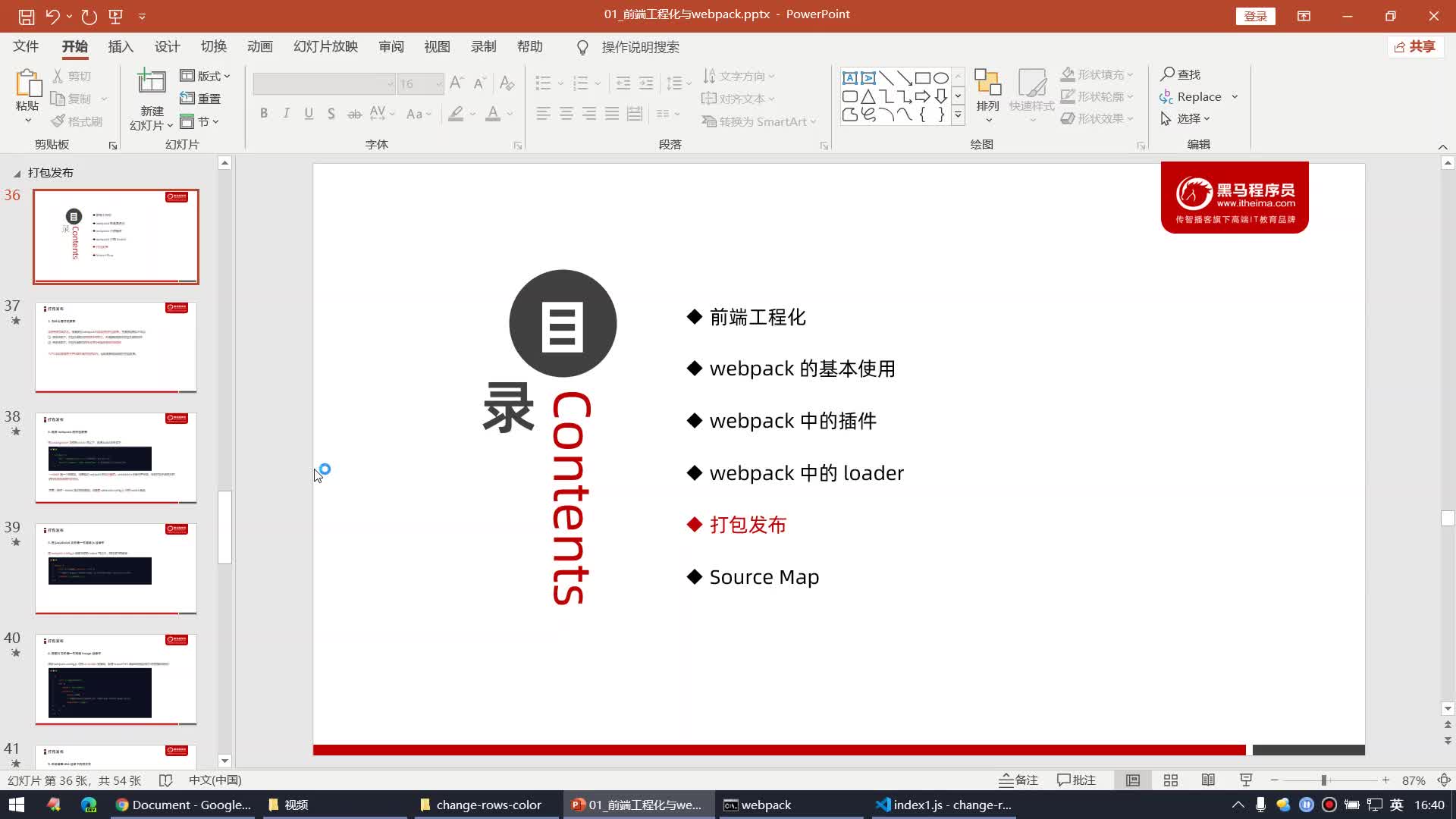Drag the slide panel scrollbar down

[x=225, y=530]
